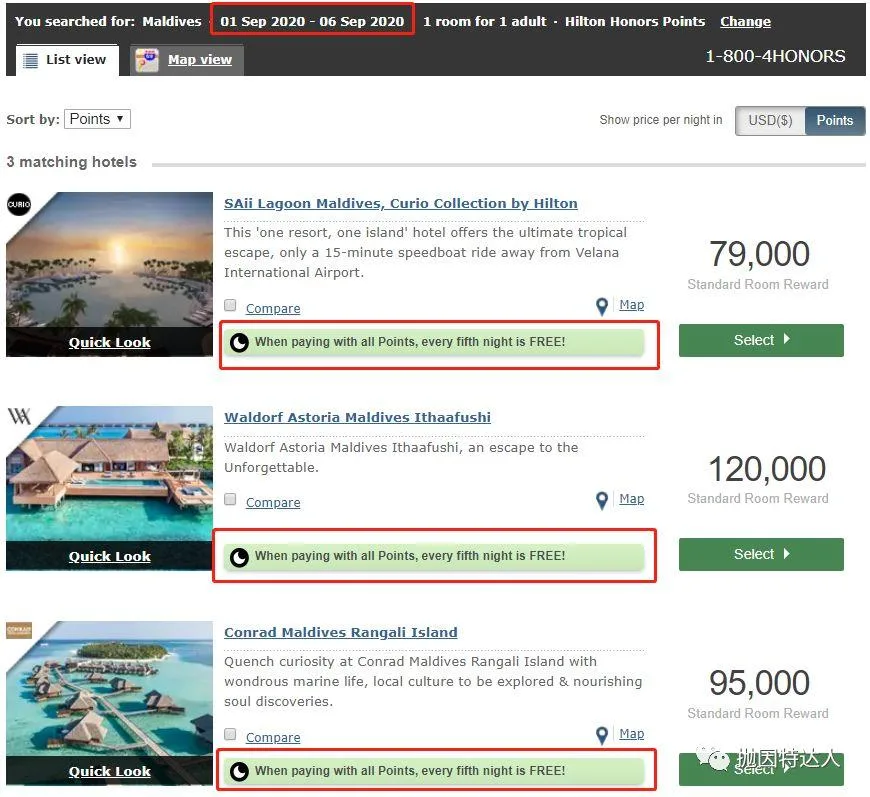Click the 01 Sep 2020 - 06 Sep 2020 dates
Image resolution: width=870 pixels, height=797 pixels.
[312, 22]
